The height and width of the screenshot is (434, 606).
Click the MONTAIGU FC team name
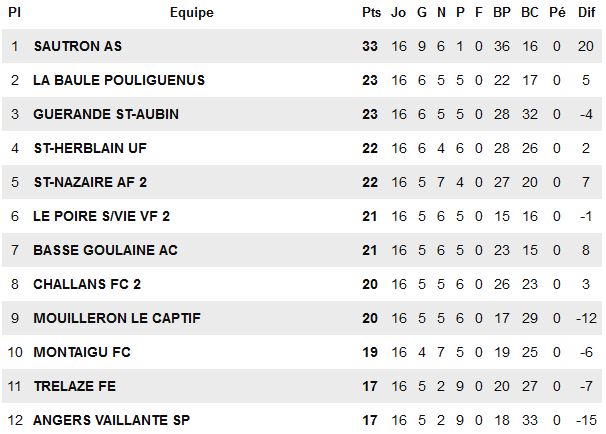pyautogui.click(x=82, y=352)
